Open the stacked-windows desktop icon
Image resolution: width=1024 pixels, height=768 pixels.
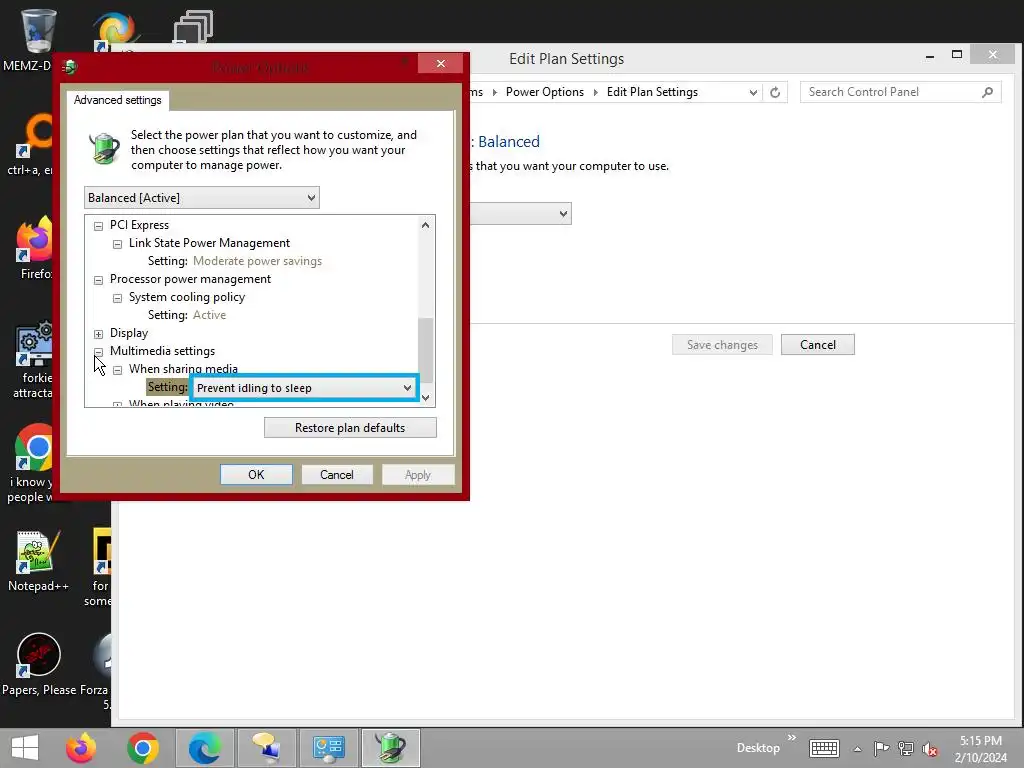193,27
